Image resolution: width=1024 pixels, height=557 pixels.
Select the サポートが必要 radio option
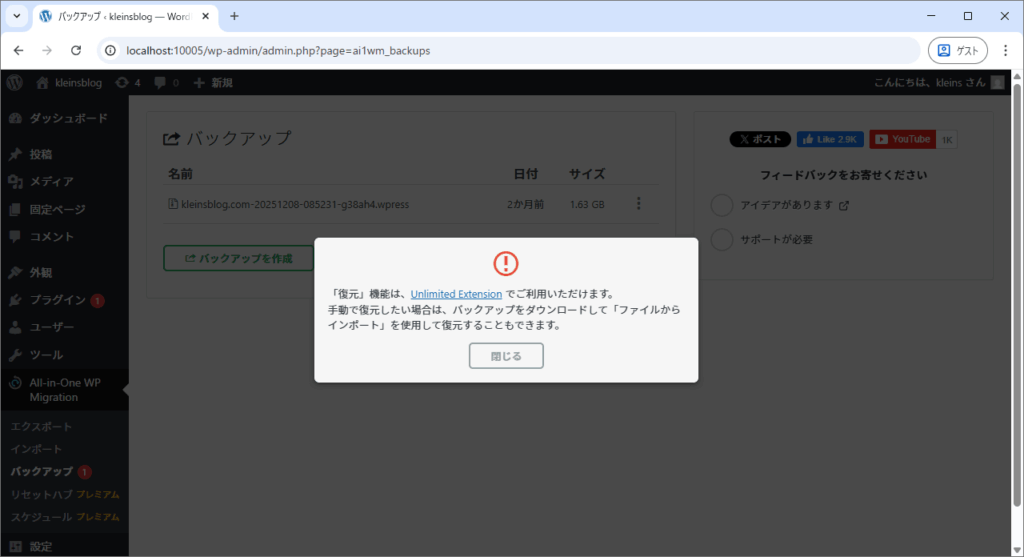tap(722, 240)
